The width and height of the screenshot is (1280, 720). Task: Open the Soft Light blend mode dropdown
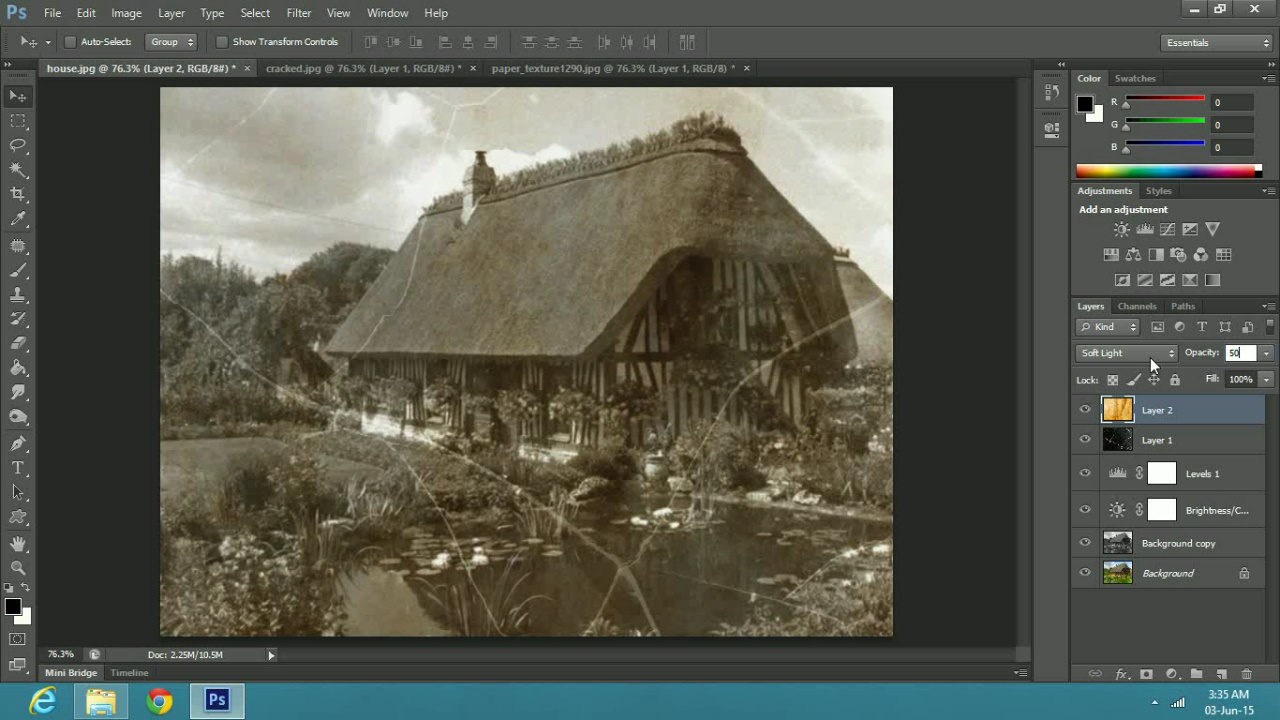(1127, 353)
